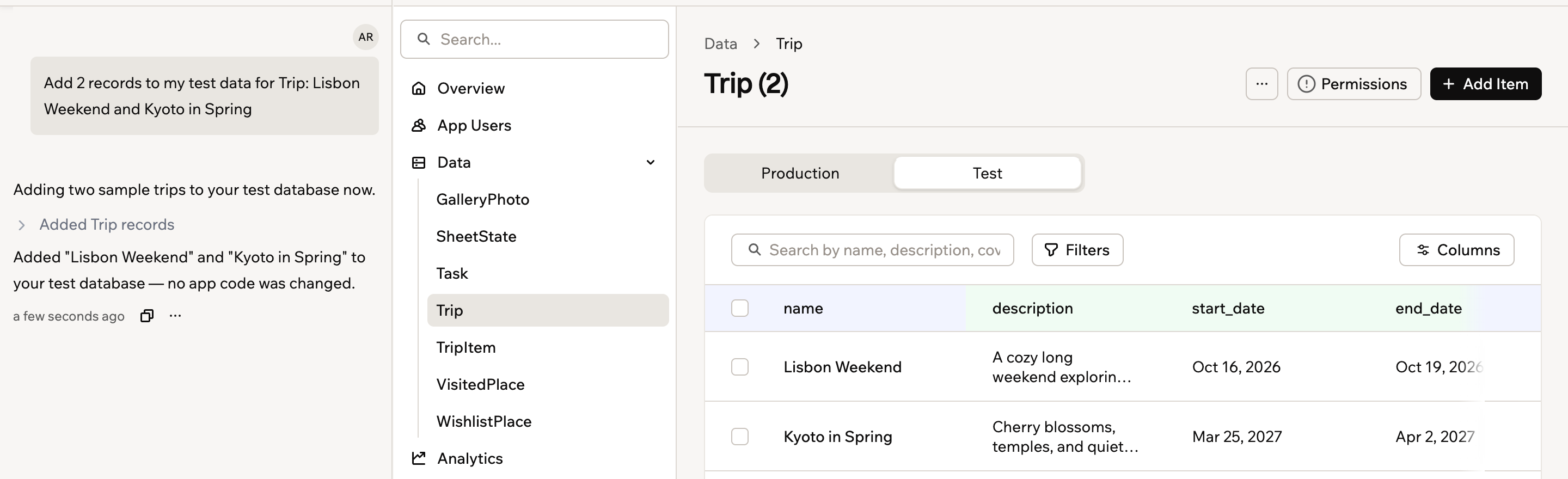Click the Add Item button
Screen dimensions: 1568x479
[x=1485, y=84]
